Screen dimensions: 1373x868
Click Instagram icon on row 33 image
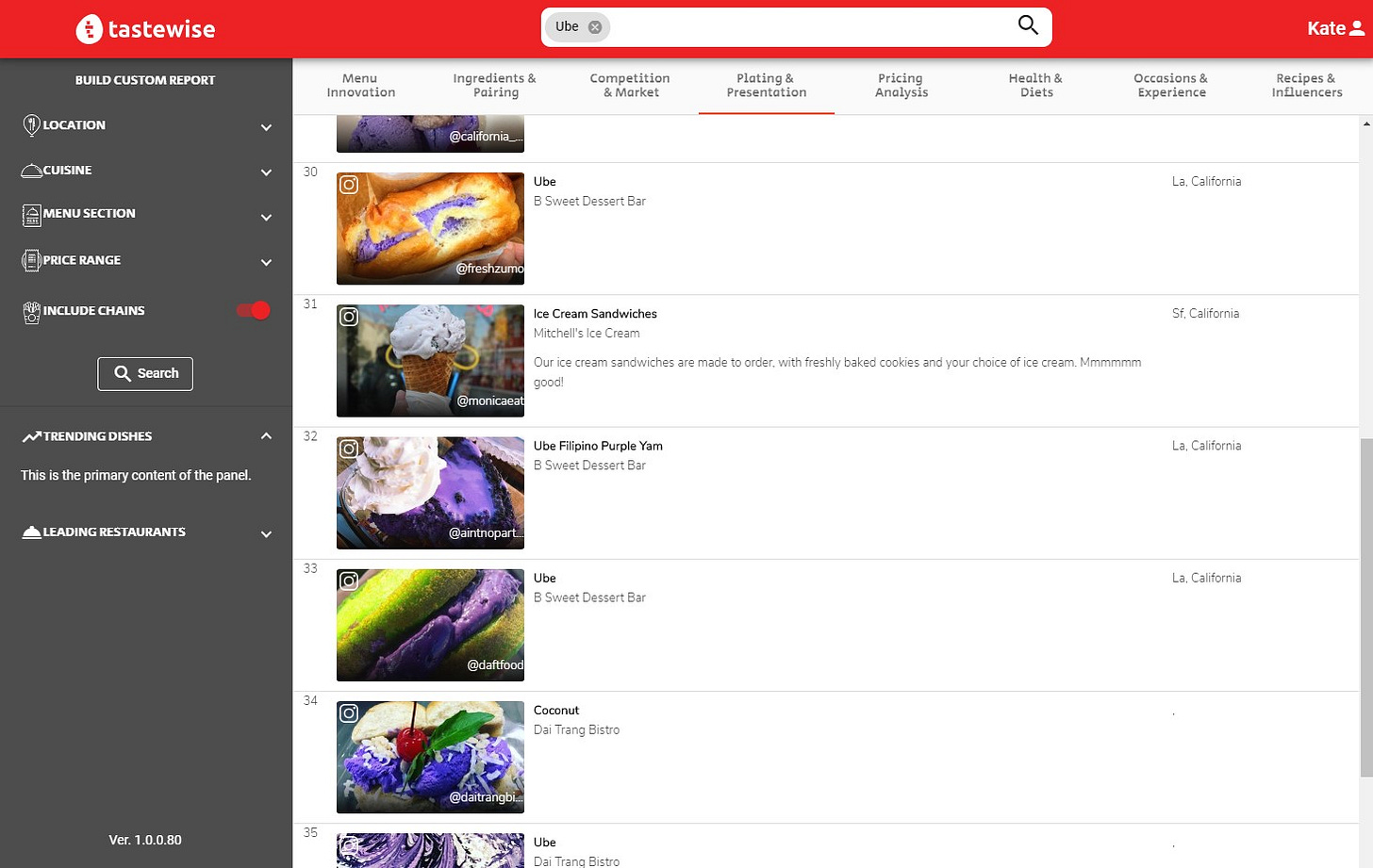349,581
